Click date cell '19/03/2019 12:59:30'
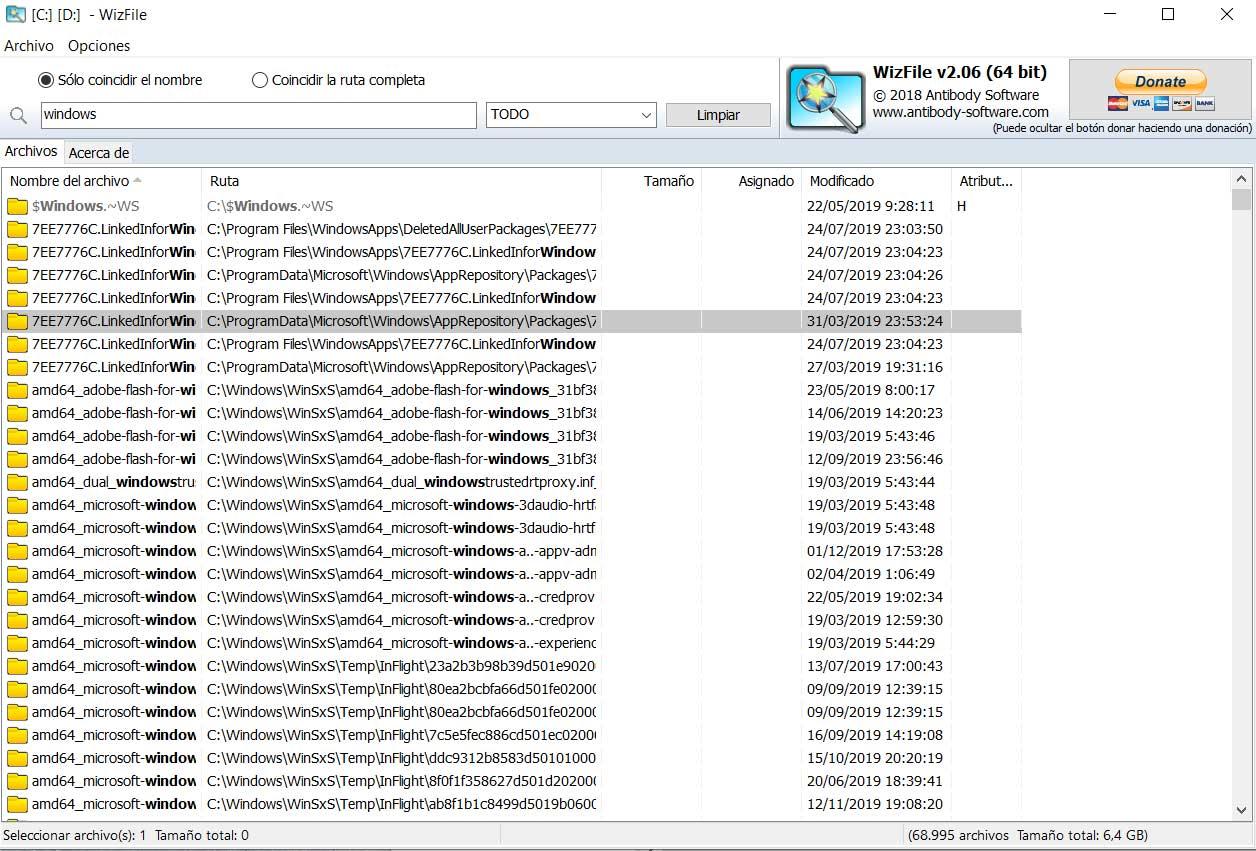Viewport: 1256px width, 851px height. pos(875,620)
